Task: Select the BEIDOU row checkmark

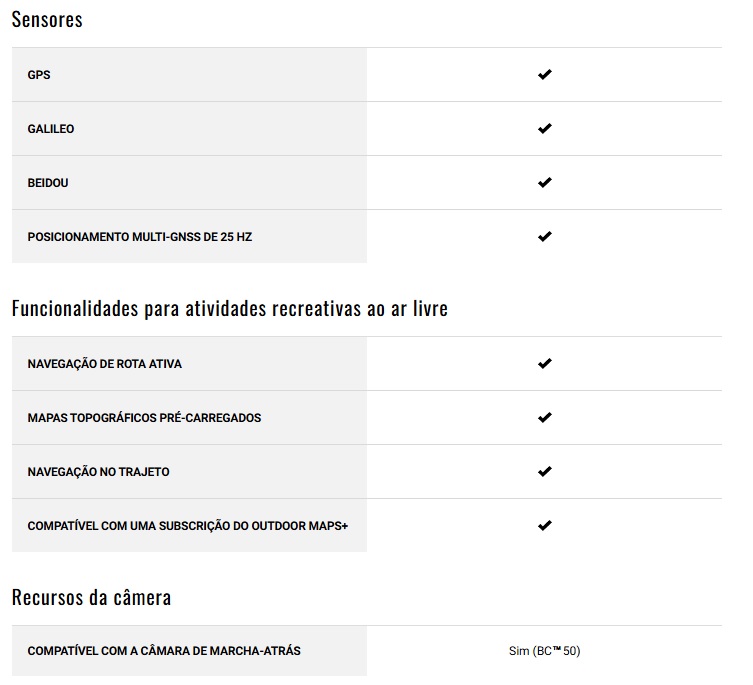Action: (x=544, y=183)
